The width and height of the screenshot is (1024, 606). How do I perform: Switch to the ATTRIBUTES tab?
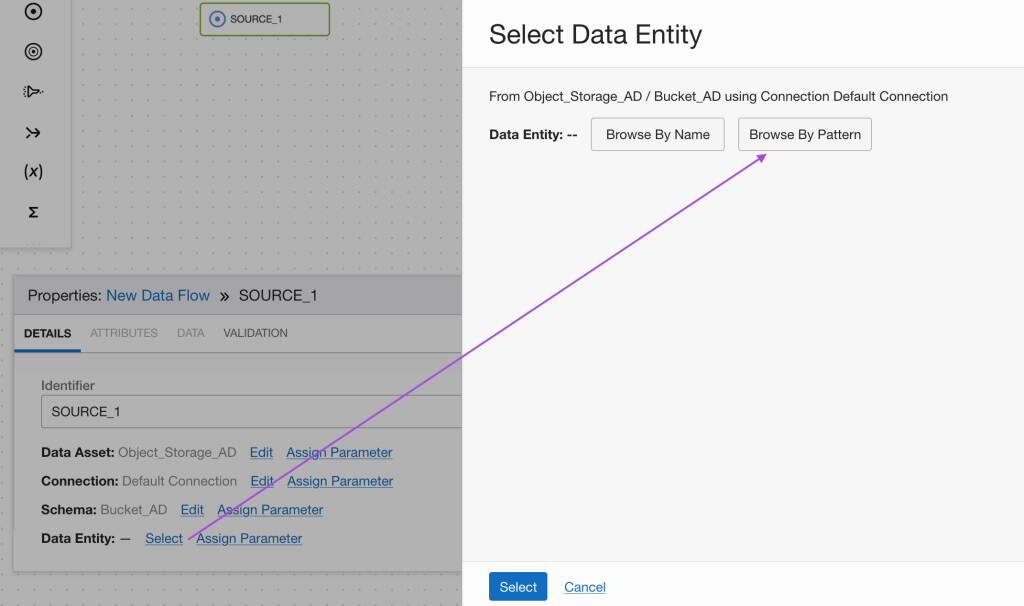[123, 333]
